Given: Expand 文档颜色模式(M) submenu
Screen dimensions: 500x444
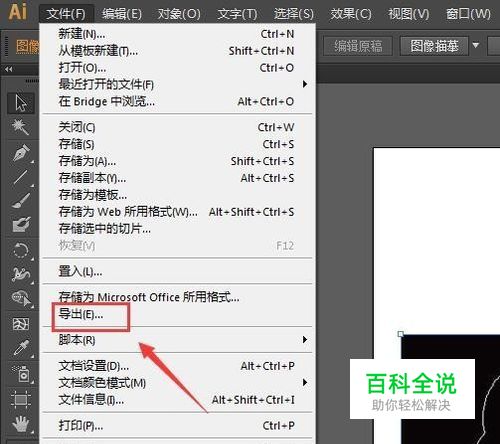Looking at the screenshot, I should 177,383.
